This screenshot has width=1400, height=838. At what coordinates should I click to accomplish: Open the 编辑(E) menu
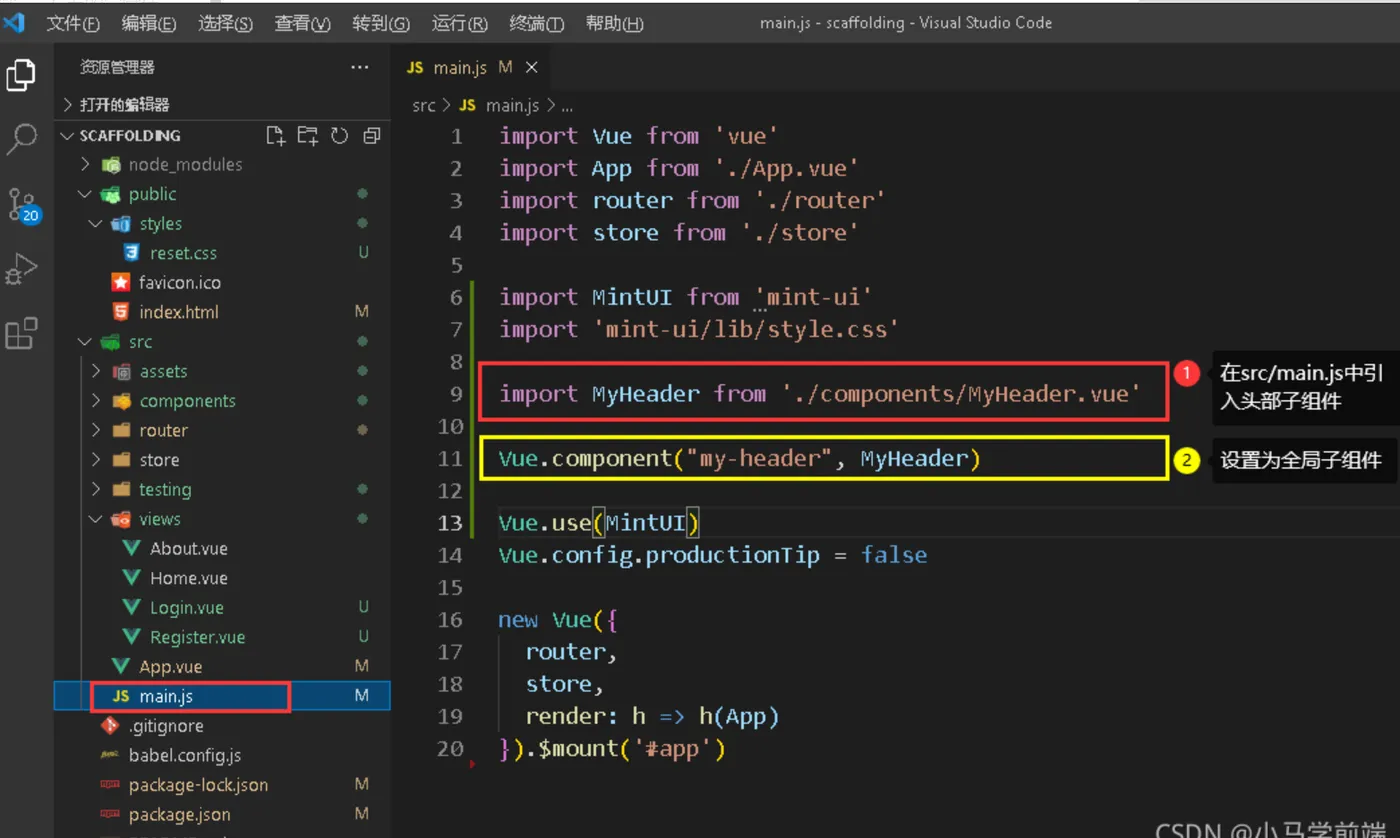[x=149, y=23]
